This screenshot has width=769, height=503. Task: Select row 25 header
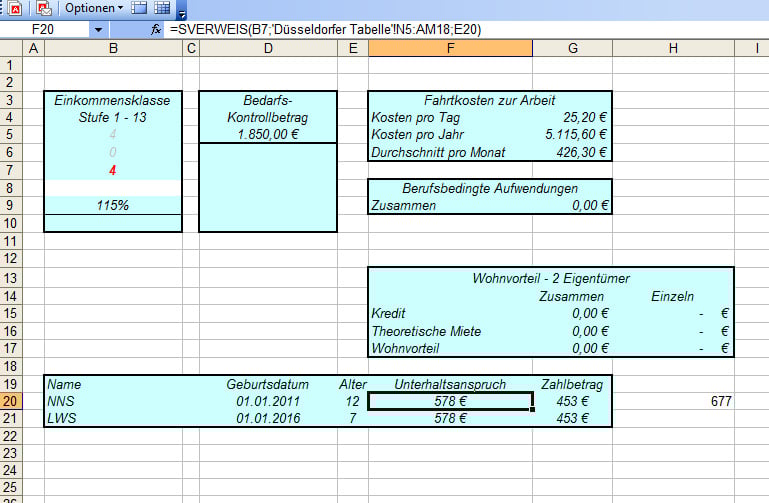(x=11, y=487)
